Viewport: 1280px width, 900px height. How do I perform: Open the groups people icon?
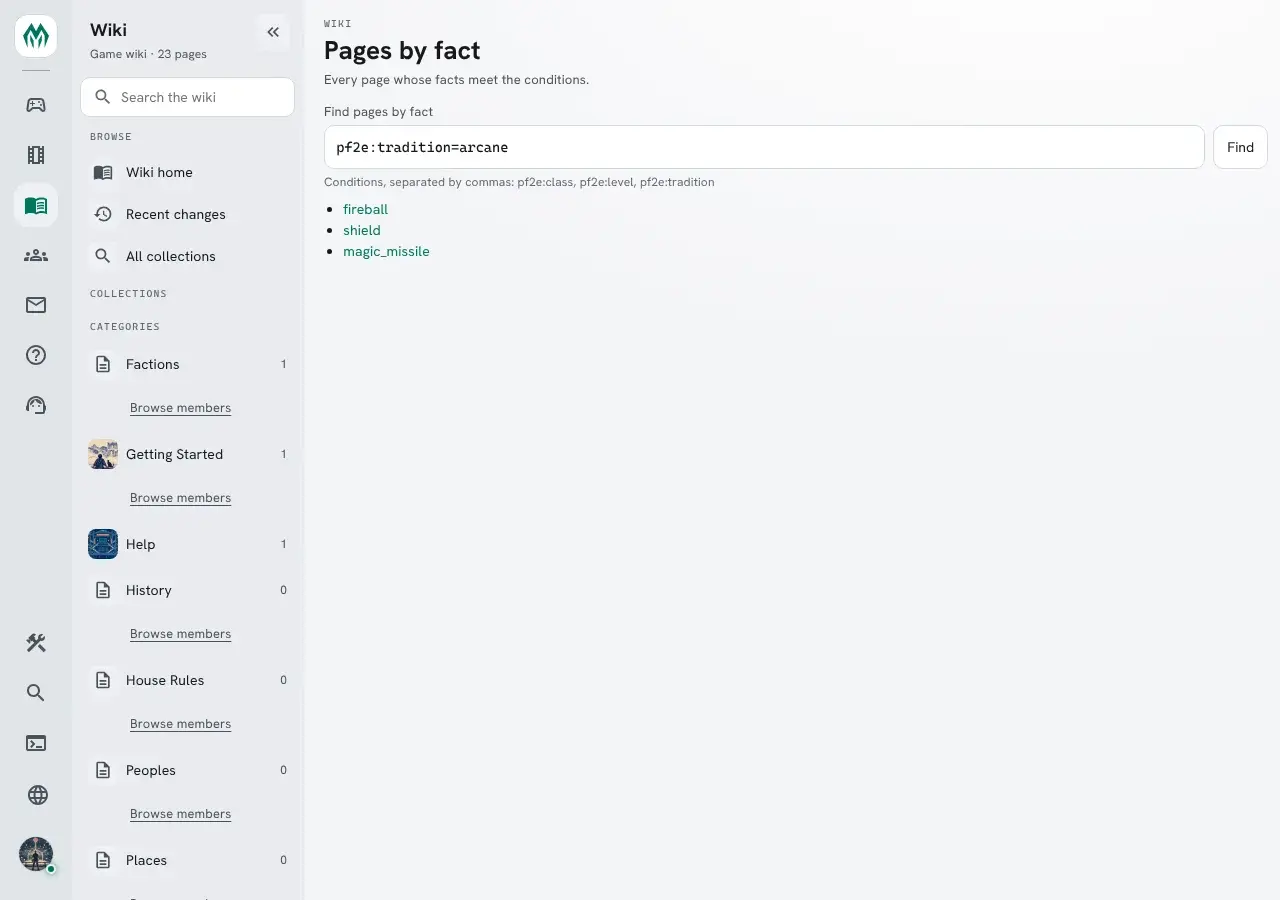(36, 255)
